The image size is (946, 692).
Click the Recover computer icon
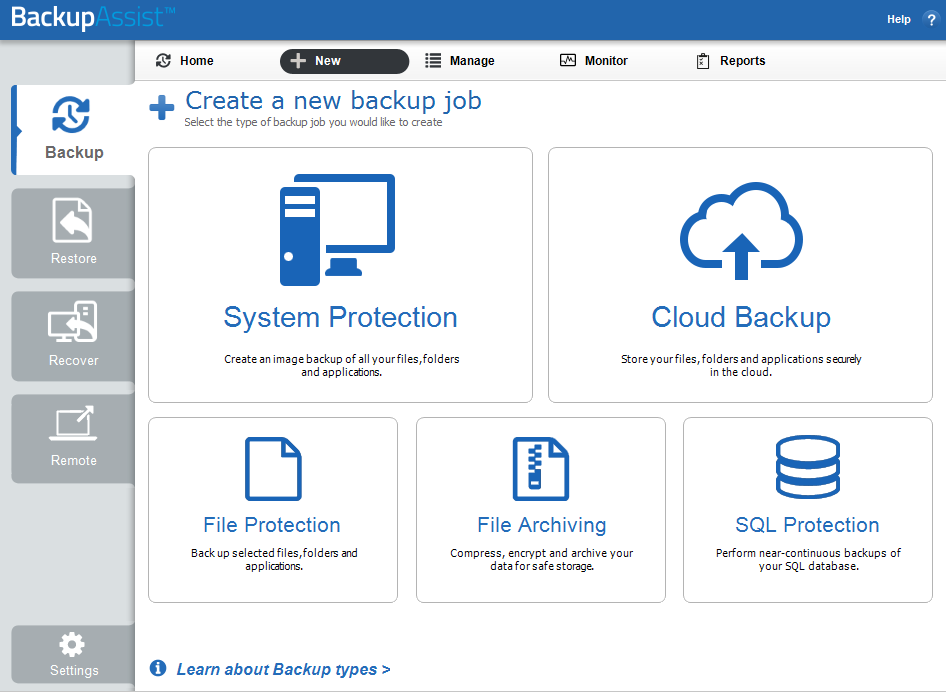point(72,322)
